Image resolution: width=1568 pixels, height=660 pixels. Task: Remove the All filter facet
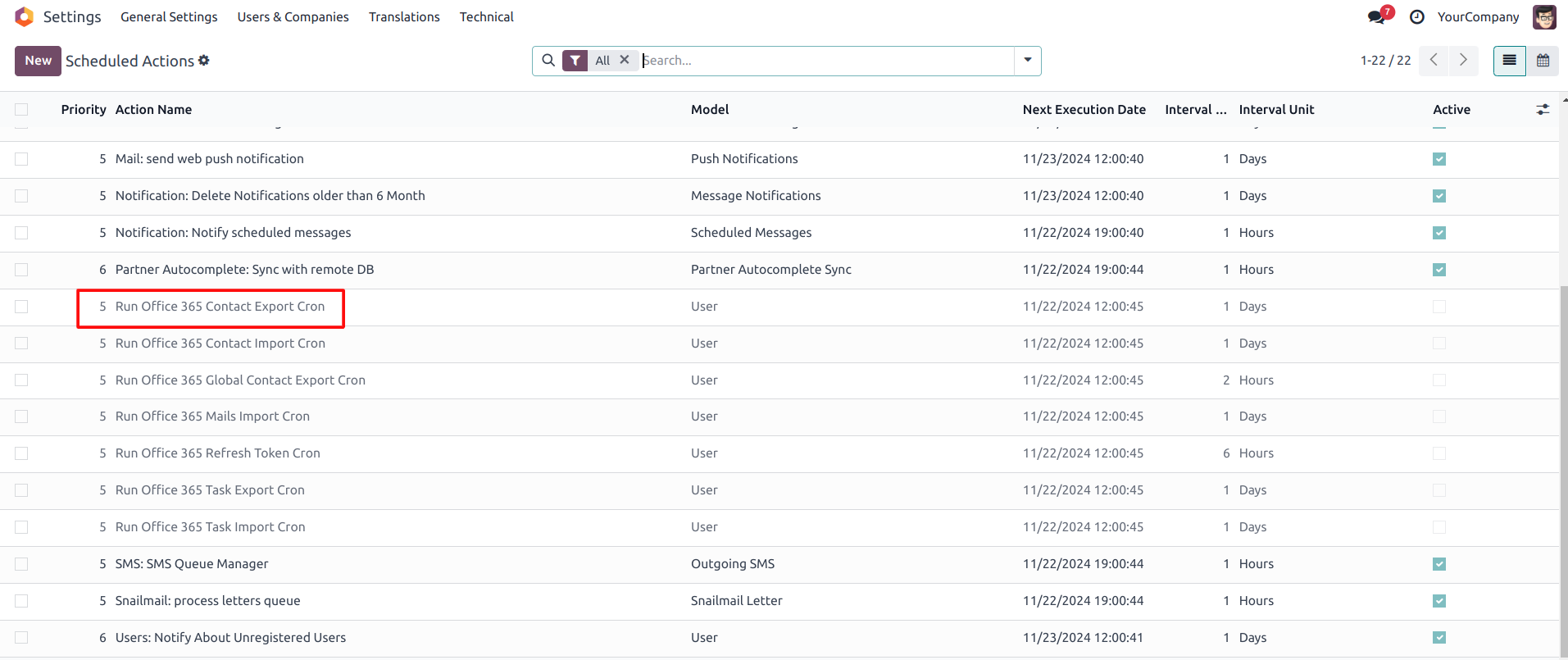coord(625,60)
